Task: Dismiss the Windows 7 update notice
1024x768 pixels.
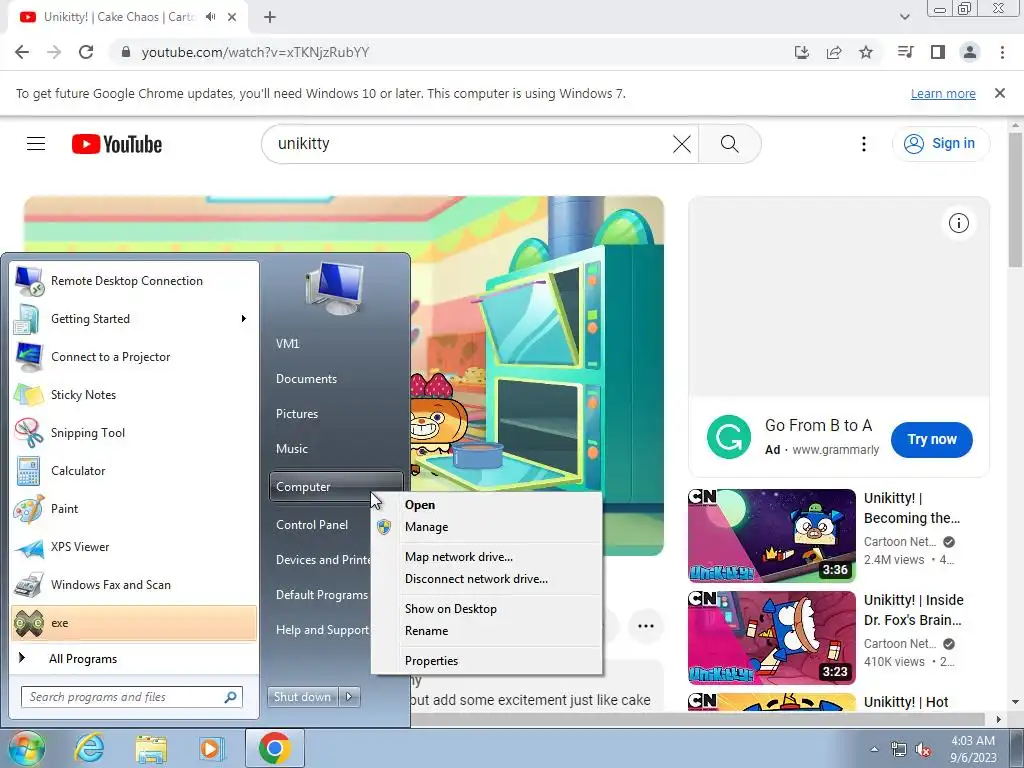Action: (x=999, y=93)
